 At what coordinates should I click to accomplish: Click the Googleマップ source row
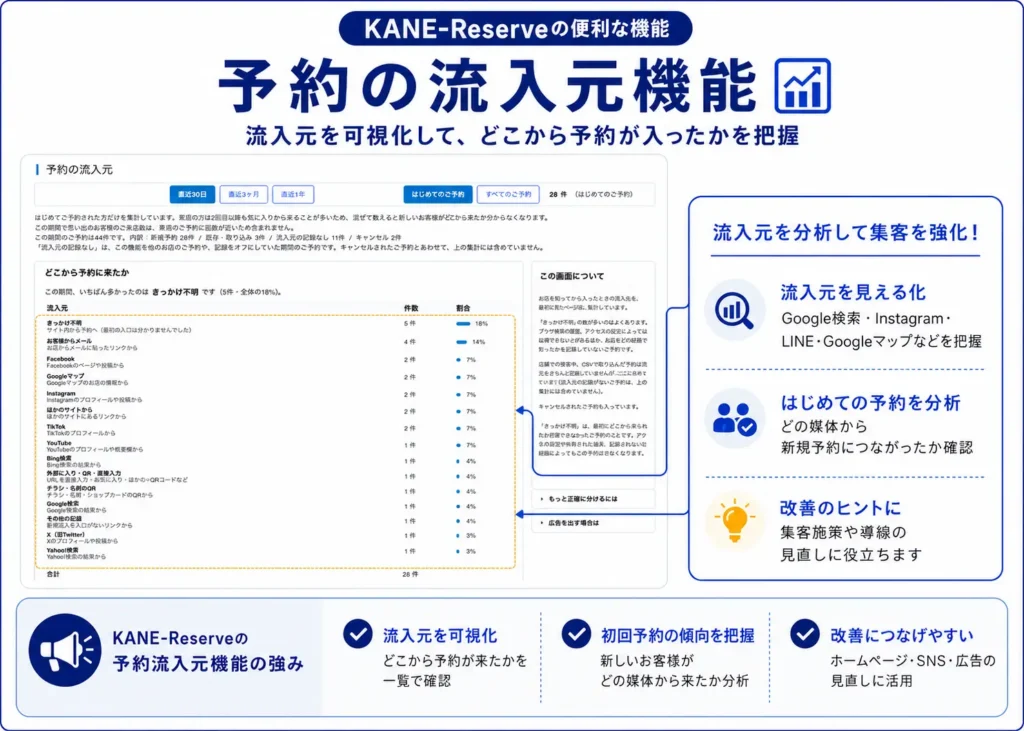point(275,380)
